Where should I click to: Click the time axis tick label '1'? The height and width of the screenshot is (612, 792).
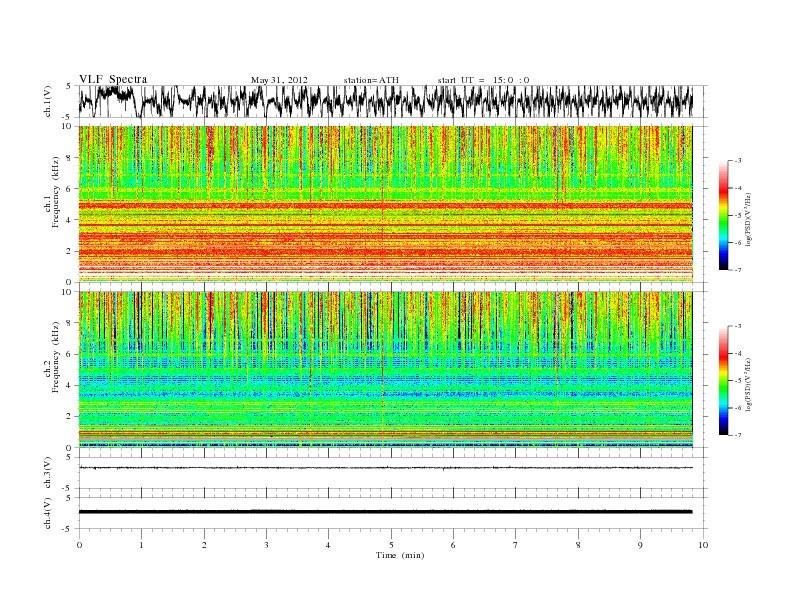pos(142,545)
